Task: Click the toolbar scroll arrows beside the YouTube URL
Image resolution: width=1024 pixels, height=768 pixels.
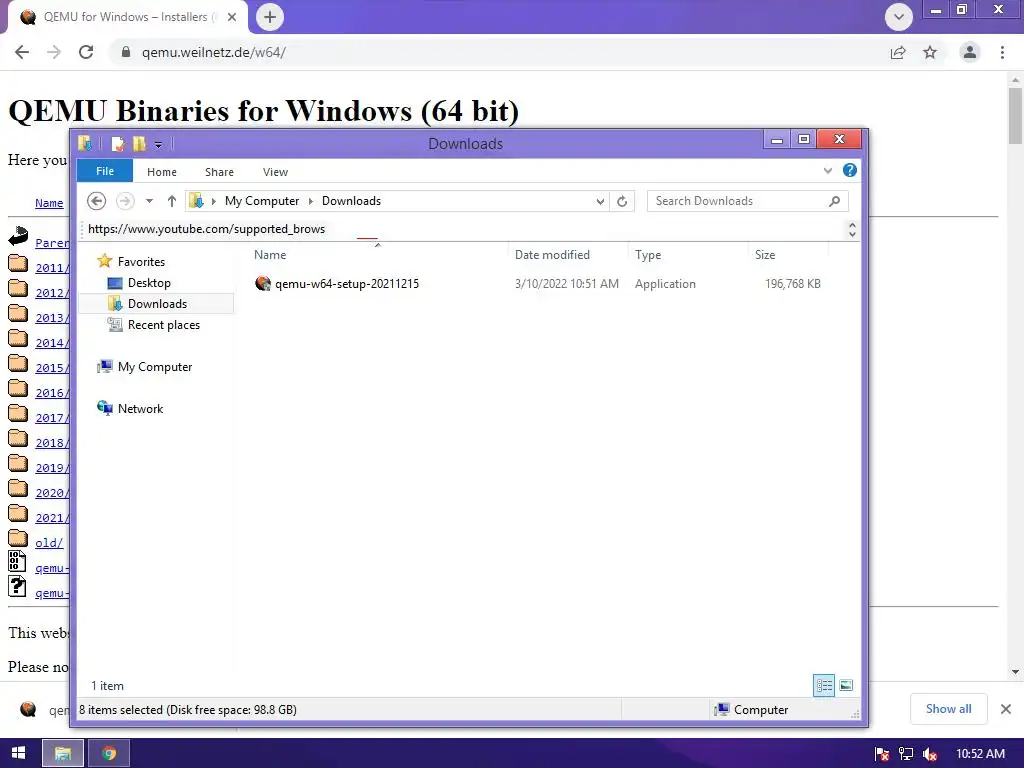Action: click(852, 229)
